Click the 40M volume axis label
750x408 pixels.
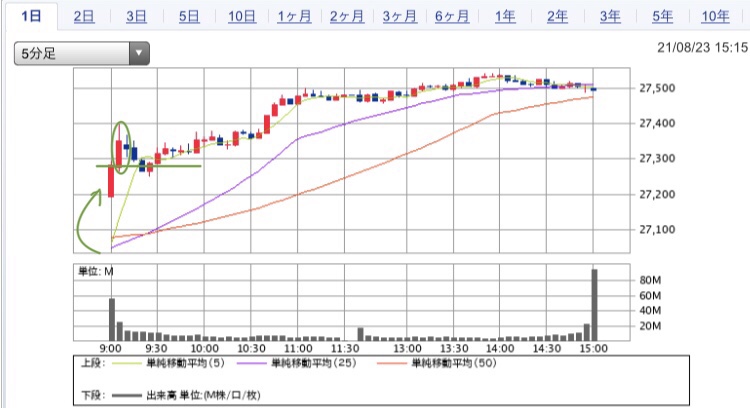(651, 310)
